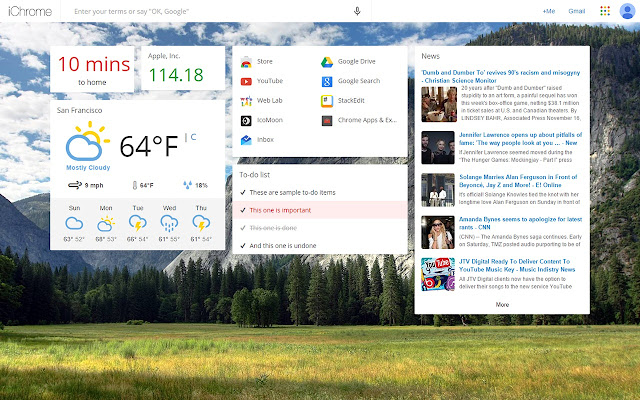Click the Mostly Cloudy weather icon
The height and width of the screenshot is (400, 640).
pos(87,141)
